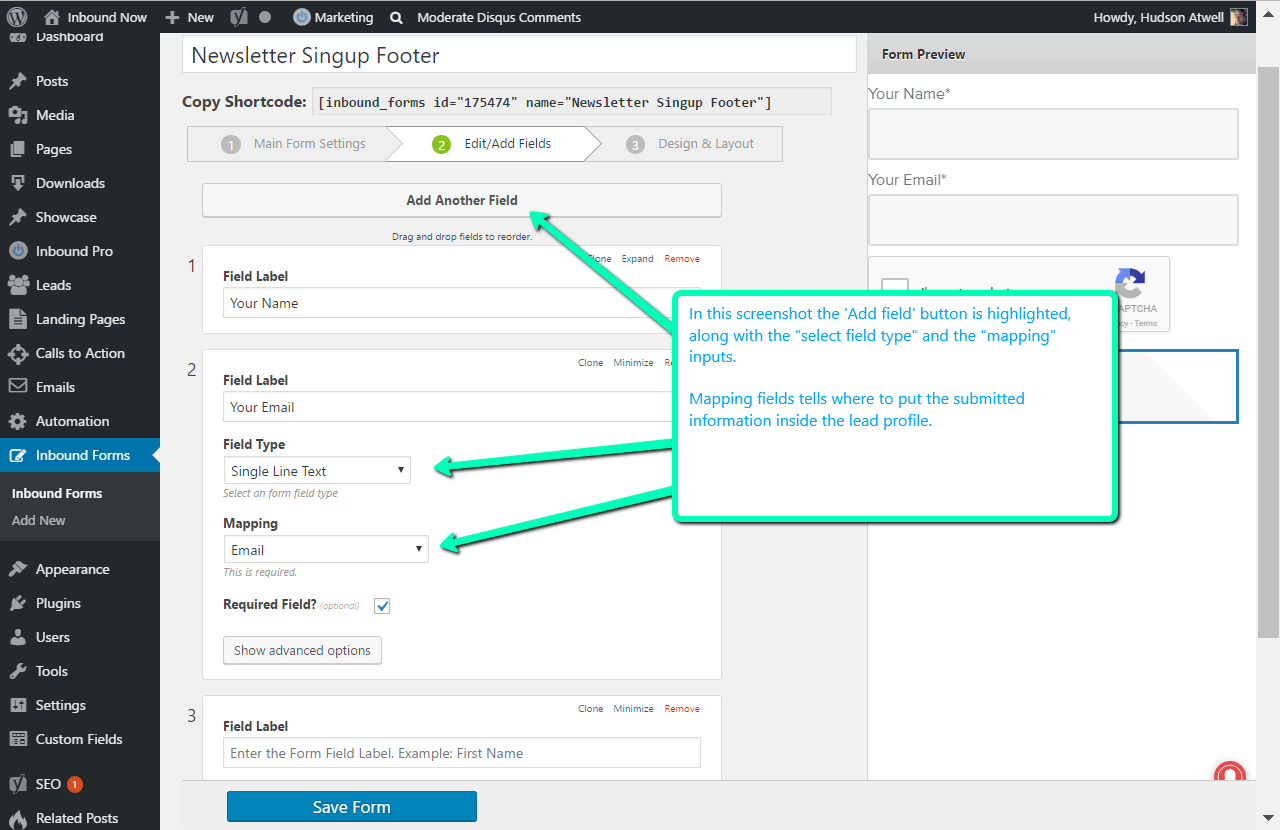This screenshot has width=1280, height=830.
Task: Click the Showcase pin icon in sidebar
Action: (18, 217)
